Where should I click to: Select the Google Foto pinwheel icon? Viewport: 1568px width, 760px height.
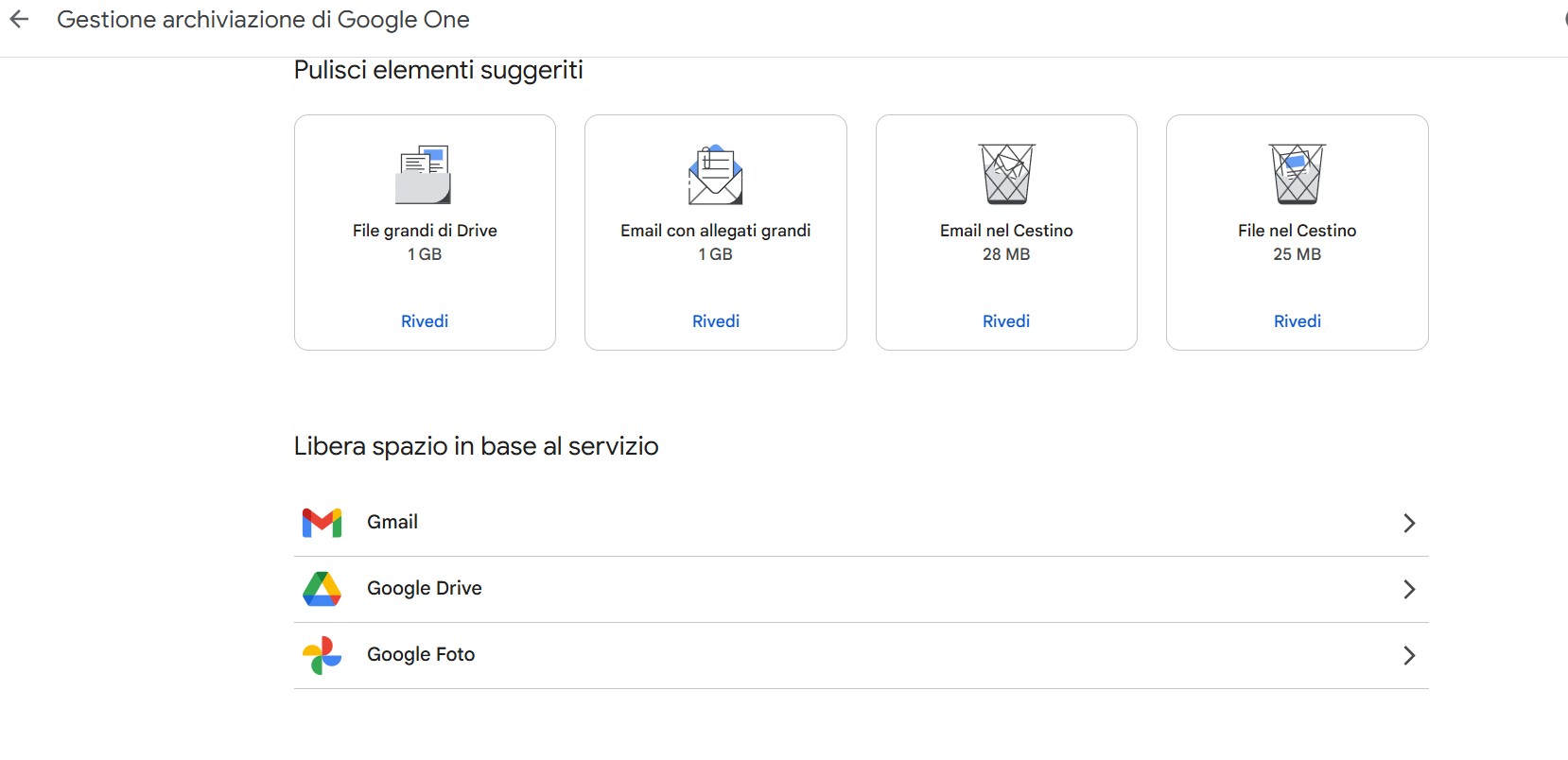pyautogui.click(x=321, y=654)
